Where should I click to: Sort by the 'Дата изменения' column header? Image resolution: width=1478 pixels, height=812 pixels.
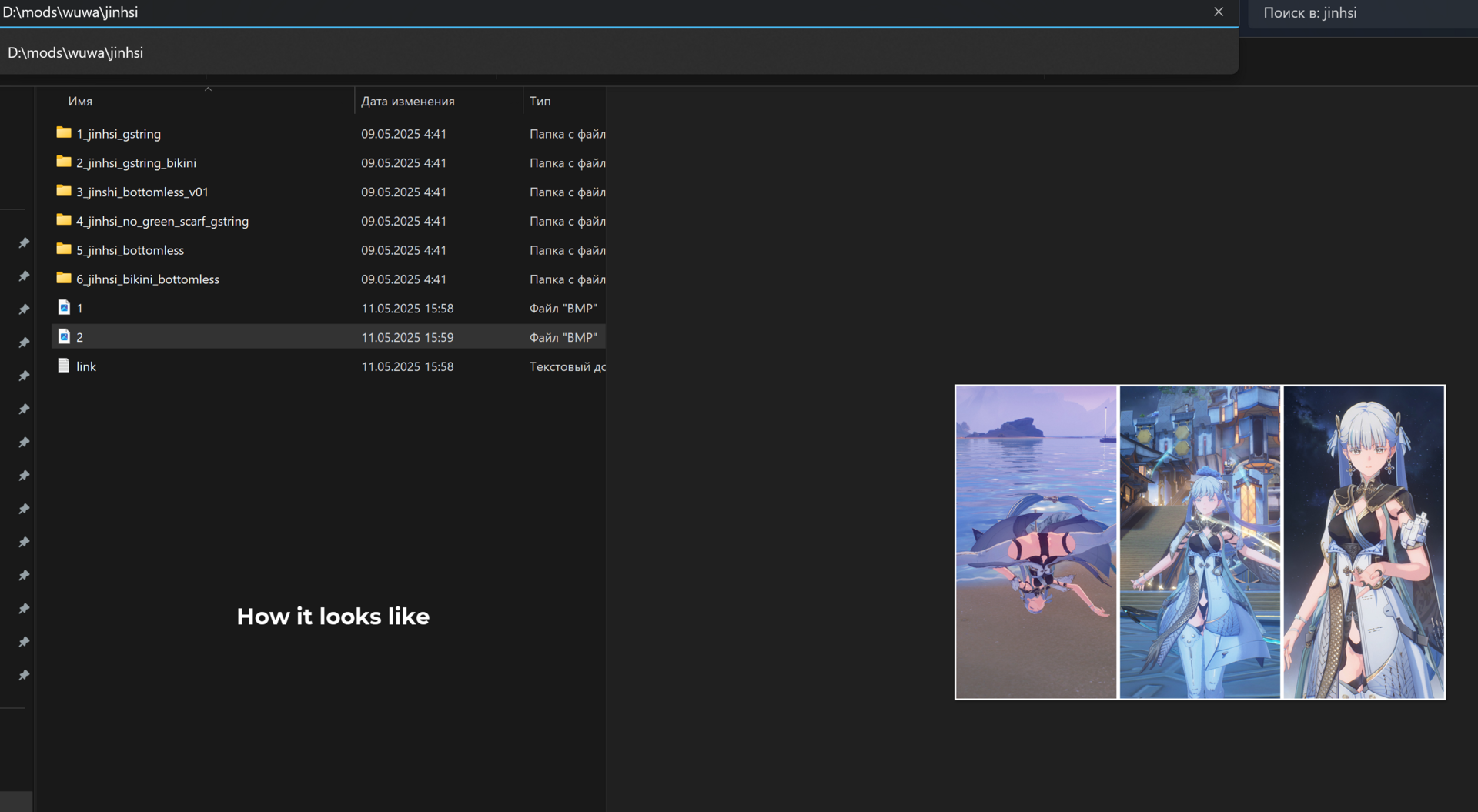pos(408,101)
